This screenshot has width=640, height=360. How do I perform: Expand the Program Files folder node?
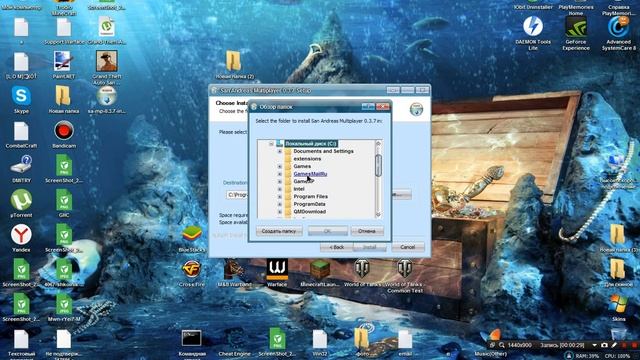coord(280,197)
